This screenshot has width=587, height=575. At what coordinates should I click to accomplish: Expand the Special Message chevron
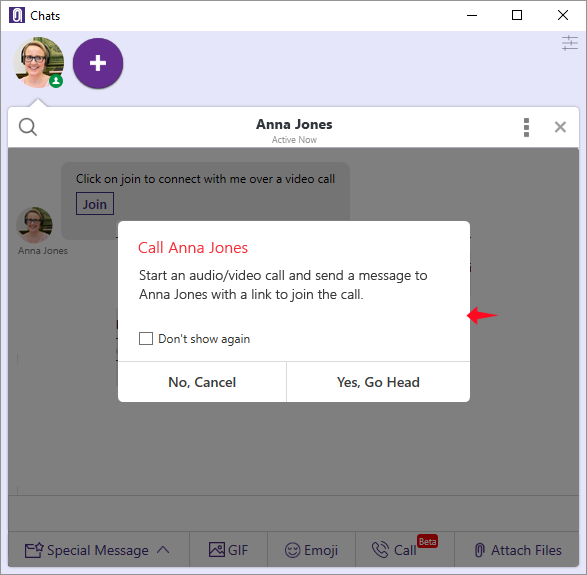[163, 550]
